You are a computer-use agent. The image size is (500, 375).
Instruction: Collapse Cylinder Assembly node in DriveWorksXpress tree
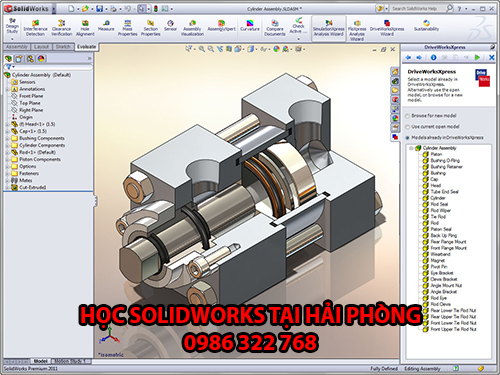tap(411, 148)
